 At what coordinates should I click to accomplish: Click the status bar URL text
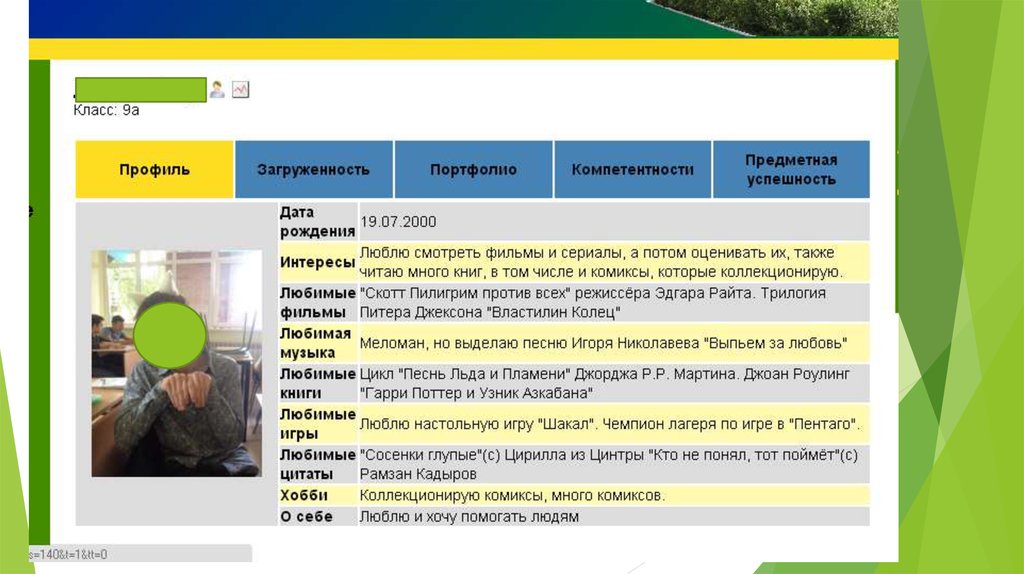[x=68, y=554]
